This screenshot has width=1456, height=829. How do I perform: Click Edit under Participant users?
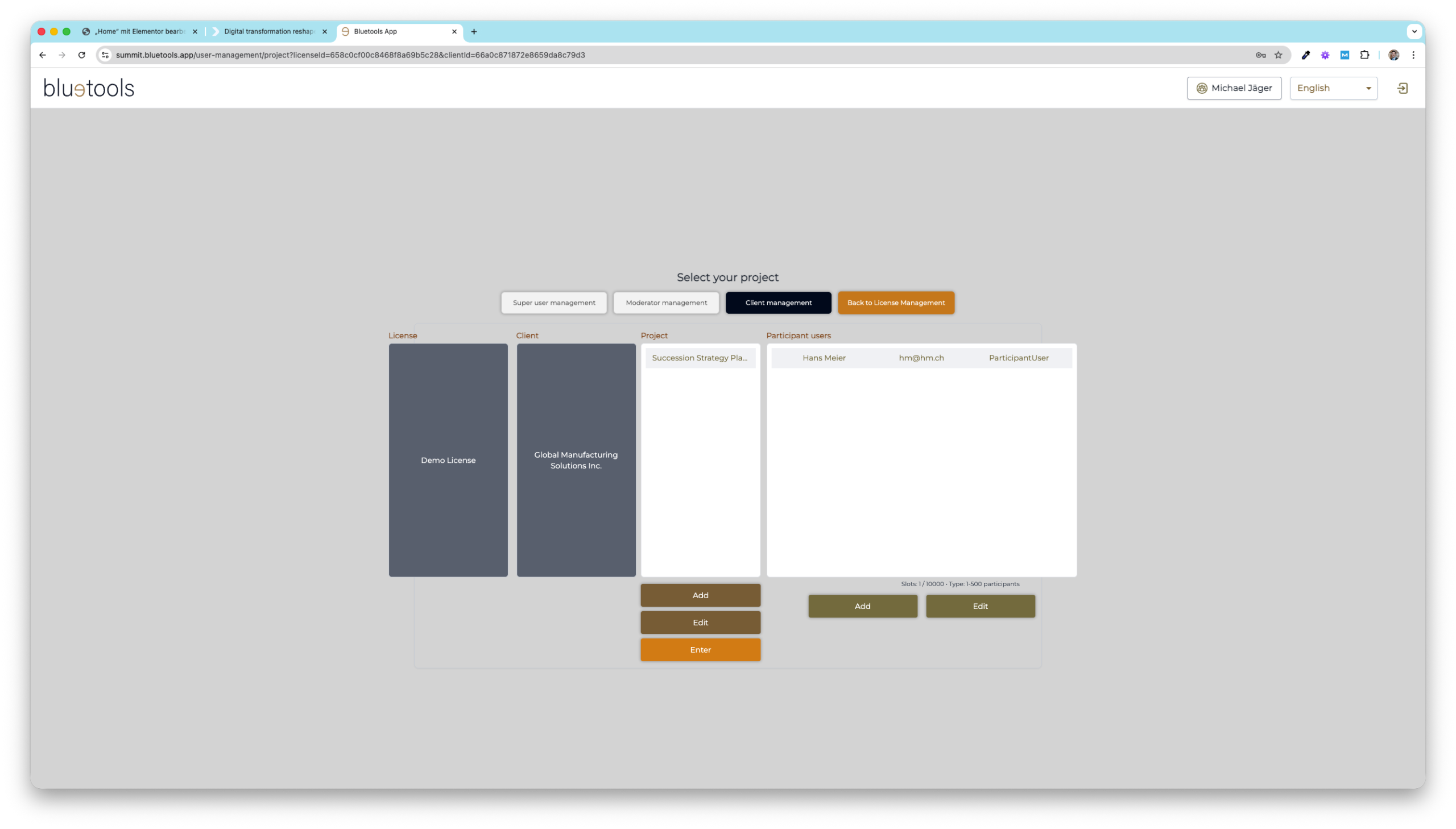[x=980, y=606]
